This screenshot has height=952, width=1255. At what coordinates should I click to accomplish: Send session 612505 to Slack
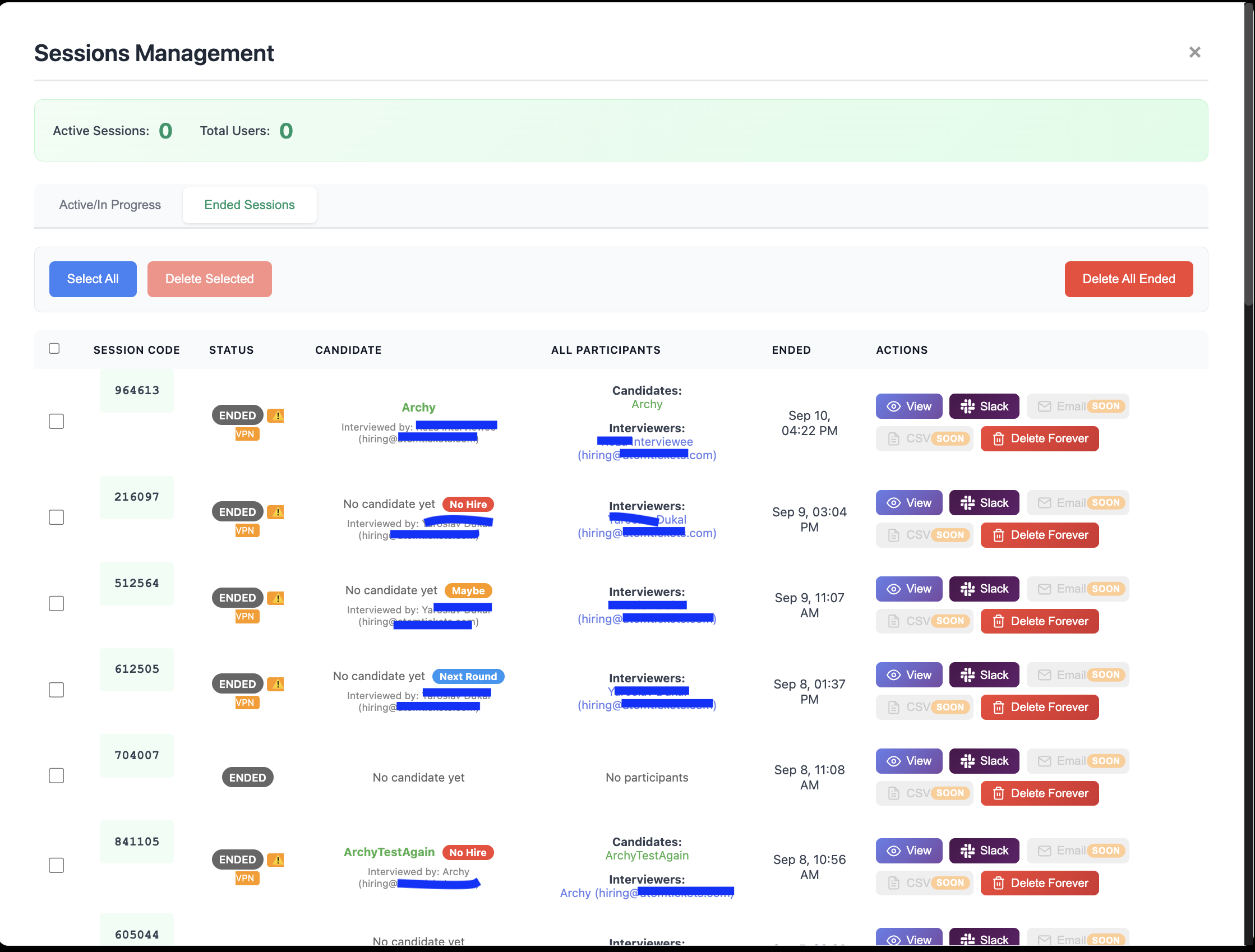(x=984, y=674)
